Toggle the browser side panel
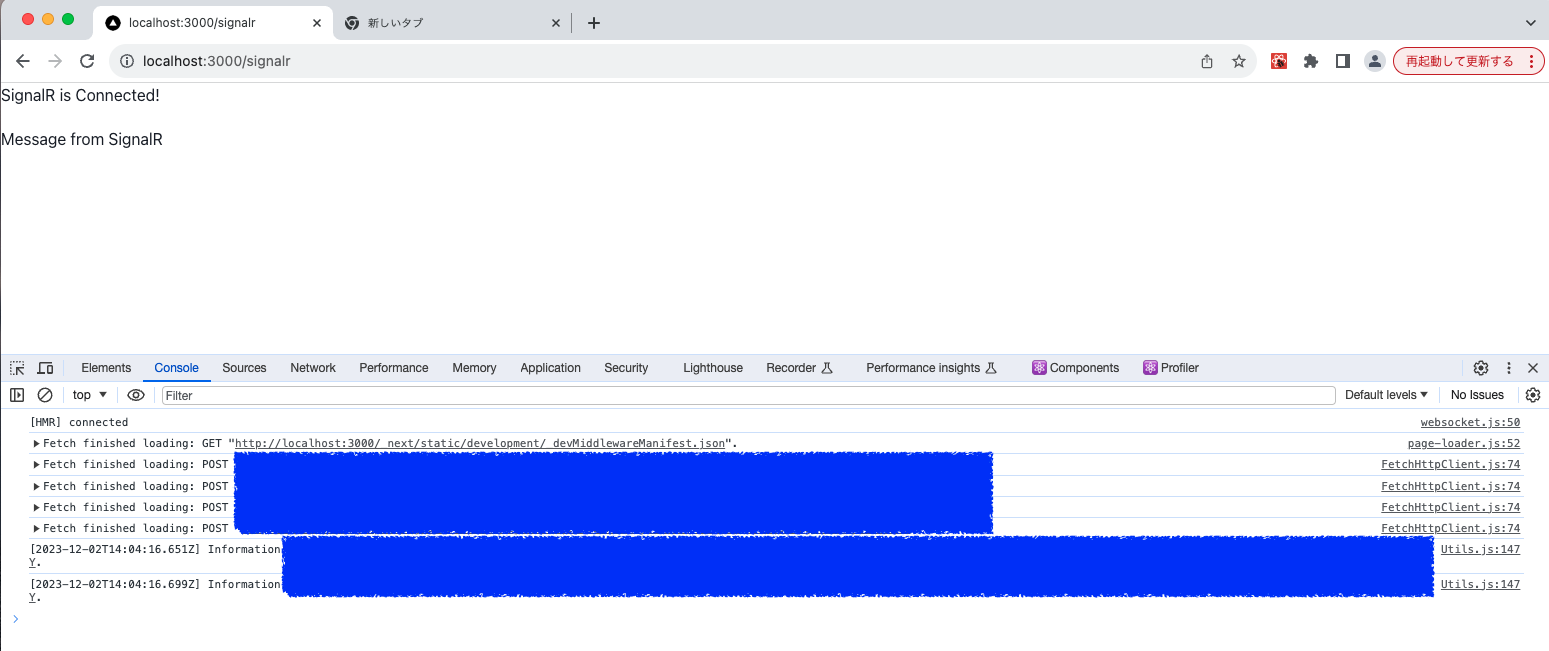This screenshot has width=1549, height=651. (x=1343, y=61)
